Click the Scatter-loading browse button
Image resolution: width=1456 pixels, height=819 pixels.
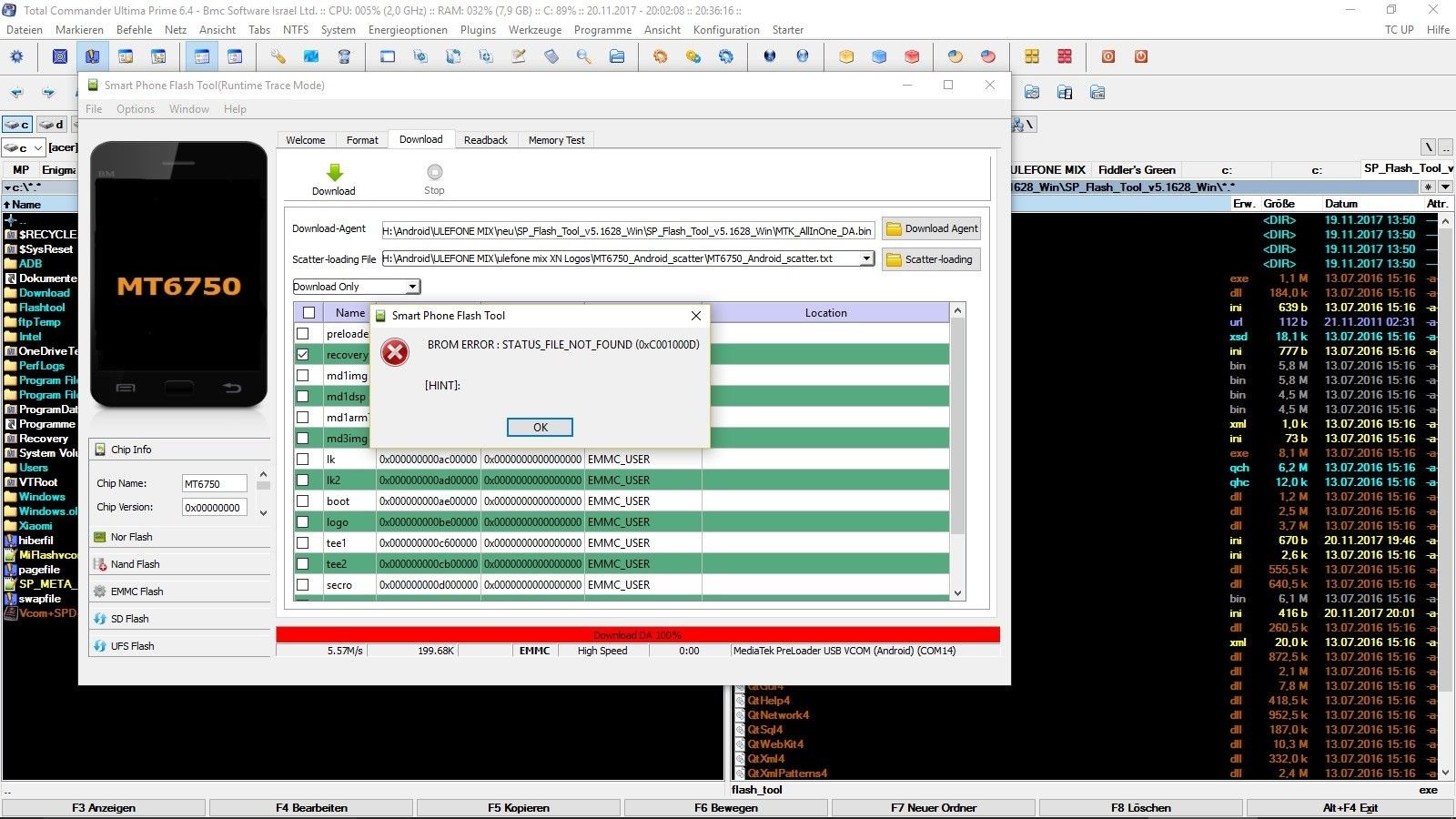[931, 259]
